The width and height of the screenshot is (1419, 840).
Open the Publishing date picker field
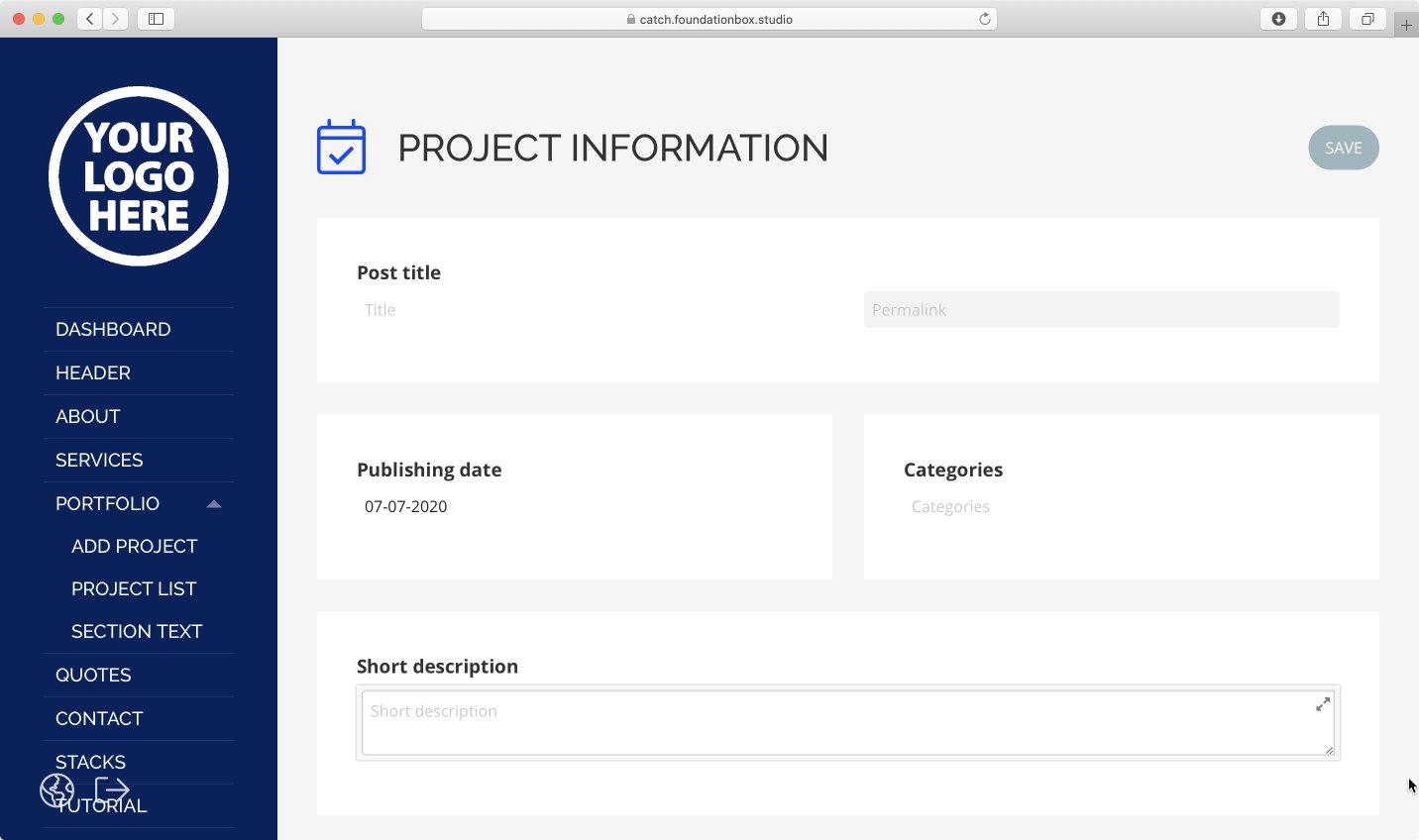tap(575, 507)
